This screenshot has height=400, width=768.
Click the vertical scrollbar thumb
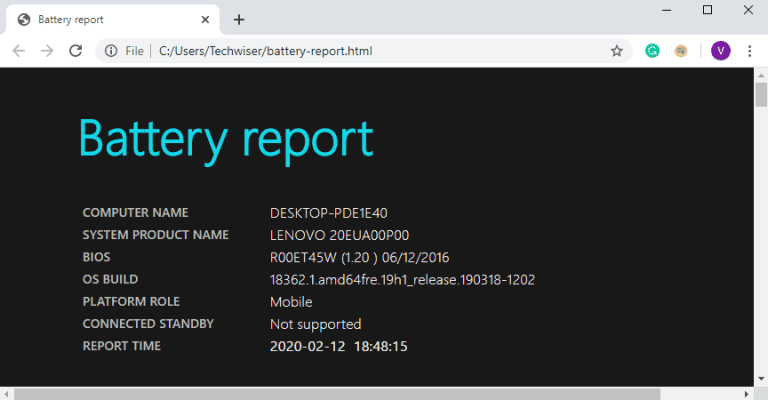point(761,94)
